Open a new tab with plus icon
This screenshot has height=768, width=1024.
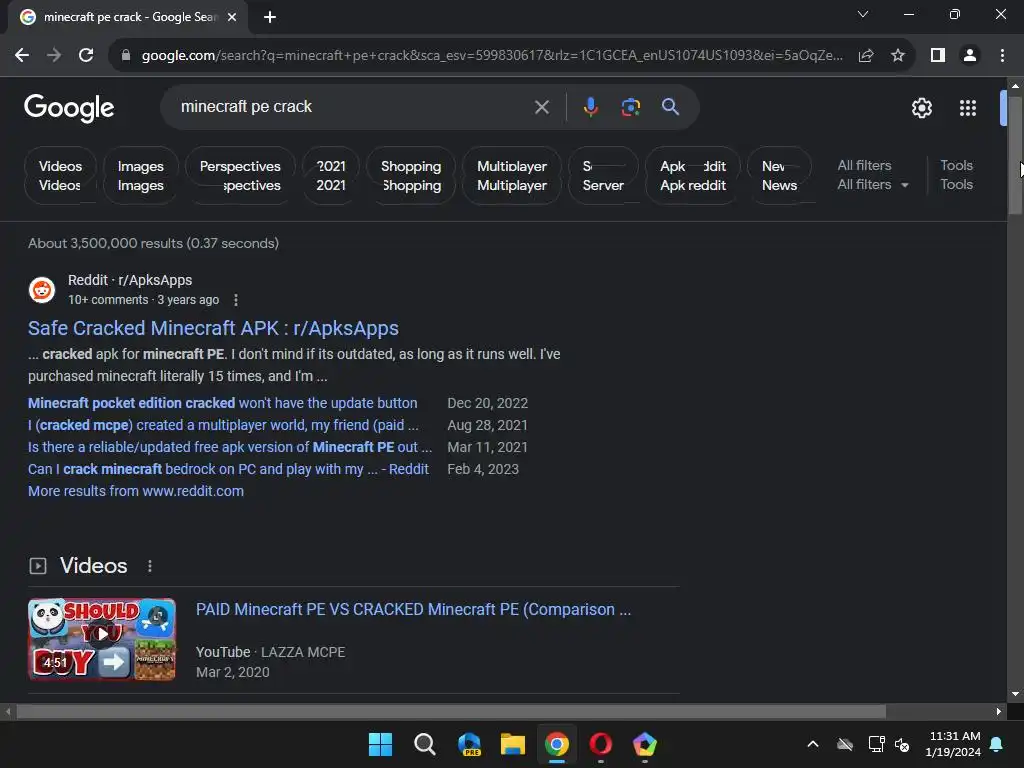[x=270, y=17]
